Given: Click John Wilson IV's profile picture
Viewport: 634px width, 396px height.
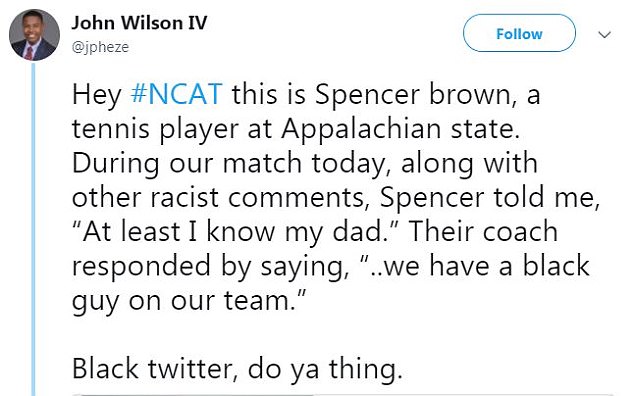Looking at the screenshot, I should click(34, 35).
